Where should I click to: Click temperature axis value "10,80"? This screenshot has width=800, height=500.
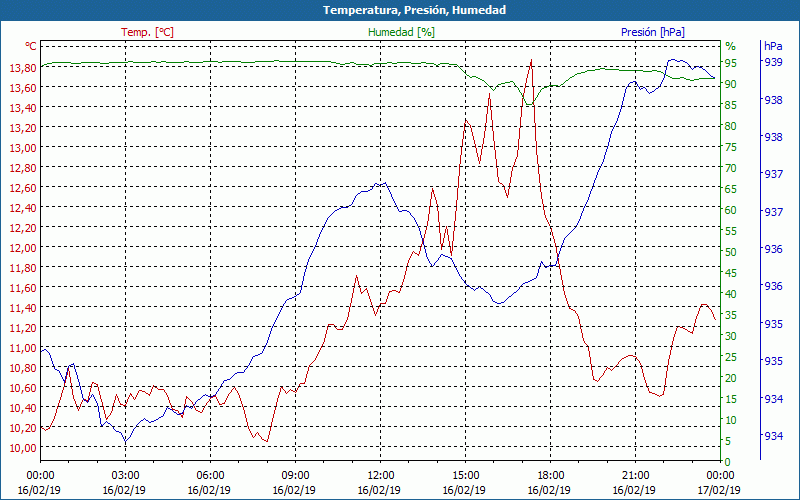22,368
